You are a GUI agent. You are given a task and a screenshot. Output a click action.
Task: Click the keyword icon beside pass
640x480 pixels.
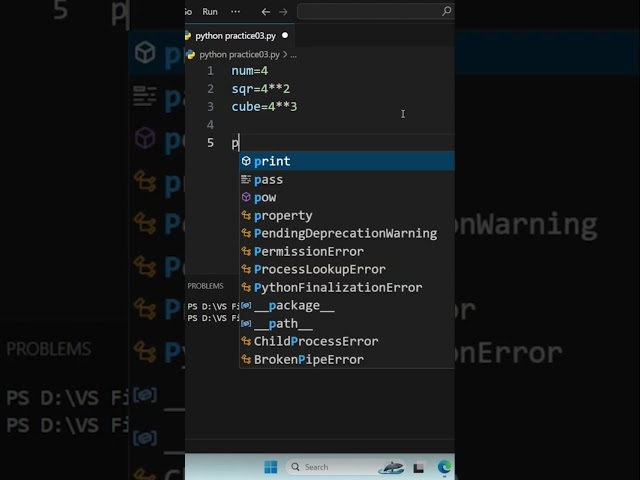(246, 179)
